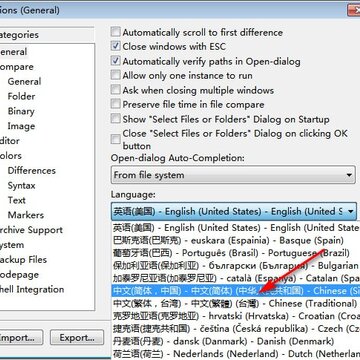The width and height of the screenshot is (360, 360).
Task: Open the Differences color category
Action: pyautogui.click(x=32, y=171)
